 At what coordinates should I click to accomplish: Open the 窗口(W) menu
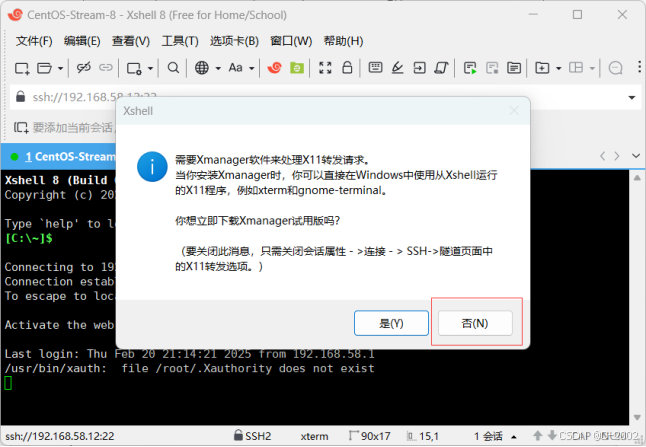[x=291, y=41]
